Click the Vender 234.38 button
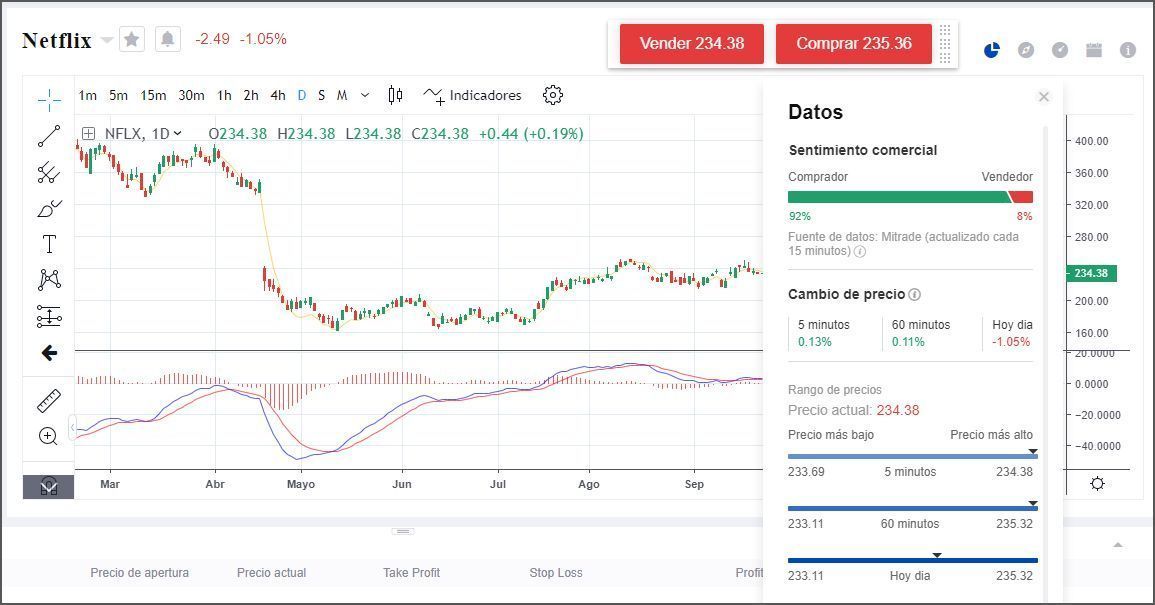Viewport: 1155px width, 605px height. pos(691,44)
